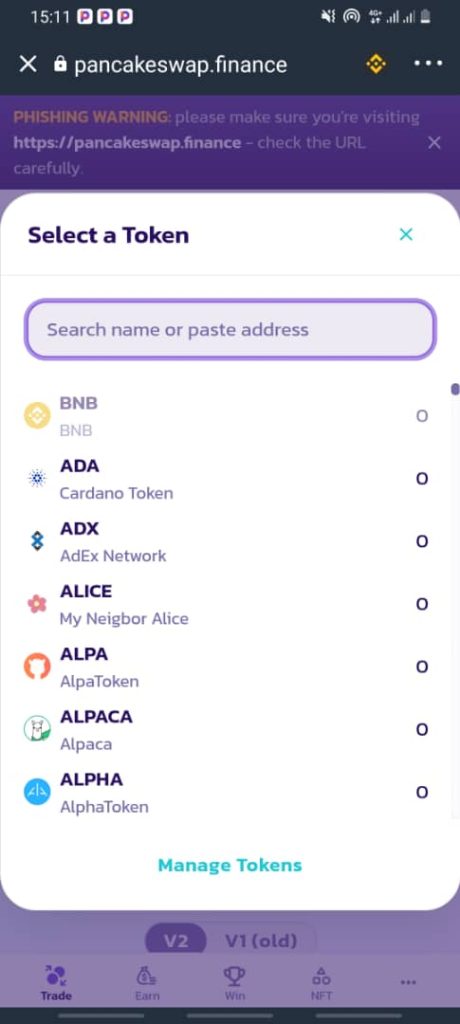Image resolution: width=460 pixels, height=1024 pixels.
Task: Click the token list scrollbar handle
Action: click(x=455, y=389)
